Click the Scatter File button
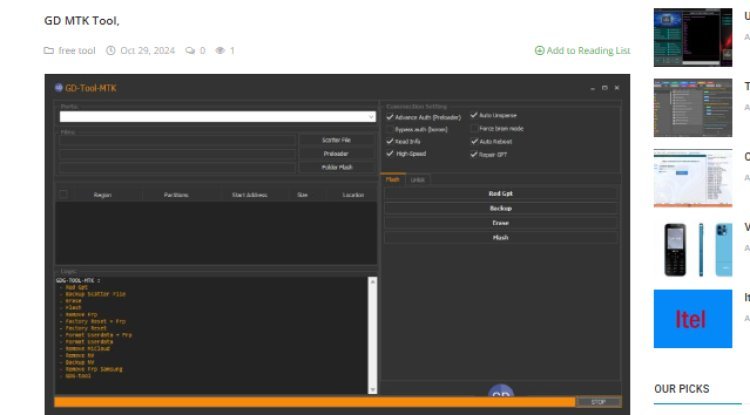The image size is (750, 415). (x=336, y=140)
